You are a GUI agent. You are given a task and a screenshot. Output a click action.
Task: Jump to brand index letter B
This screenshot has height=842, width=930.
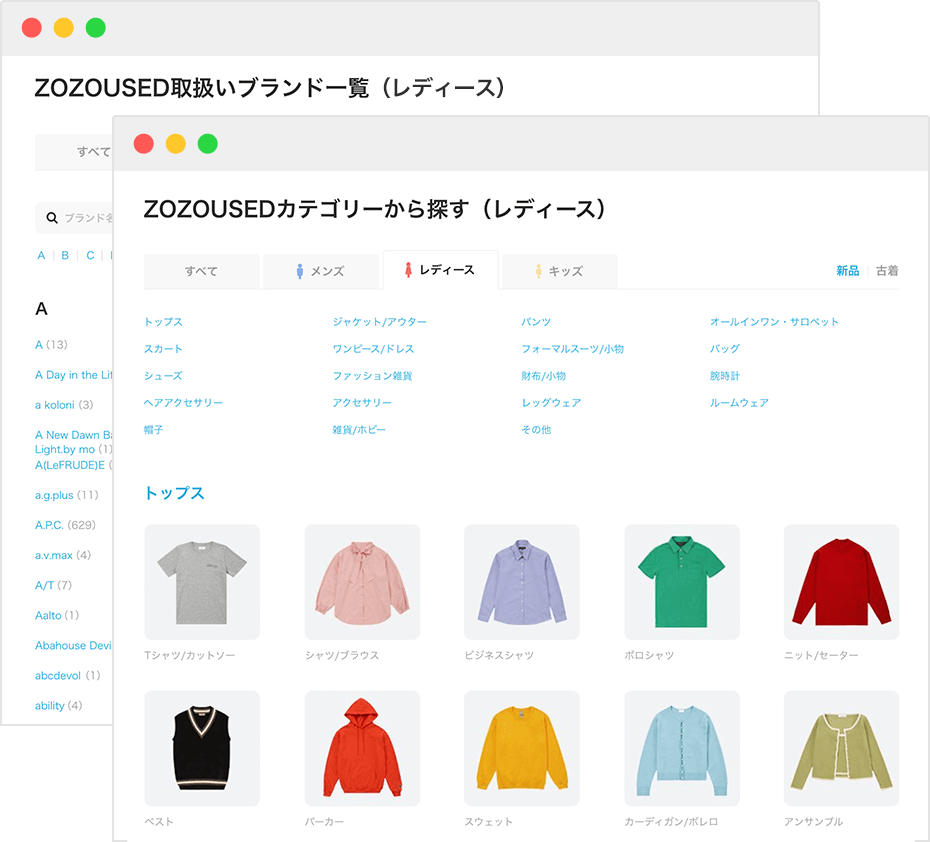click(x=65, y=255)
